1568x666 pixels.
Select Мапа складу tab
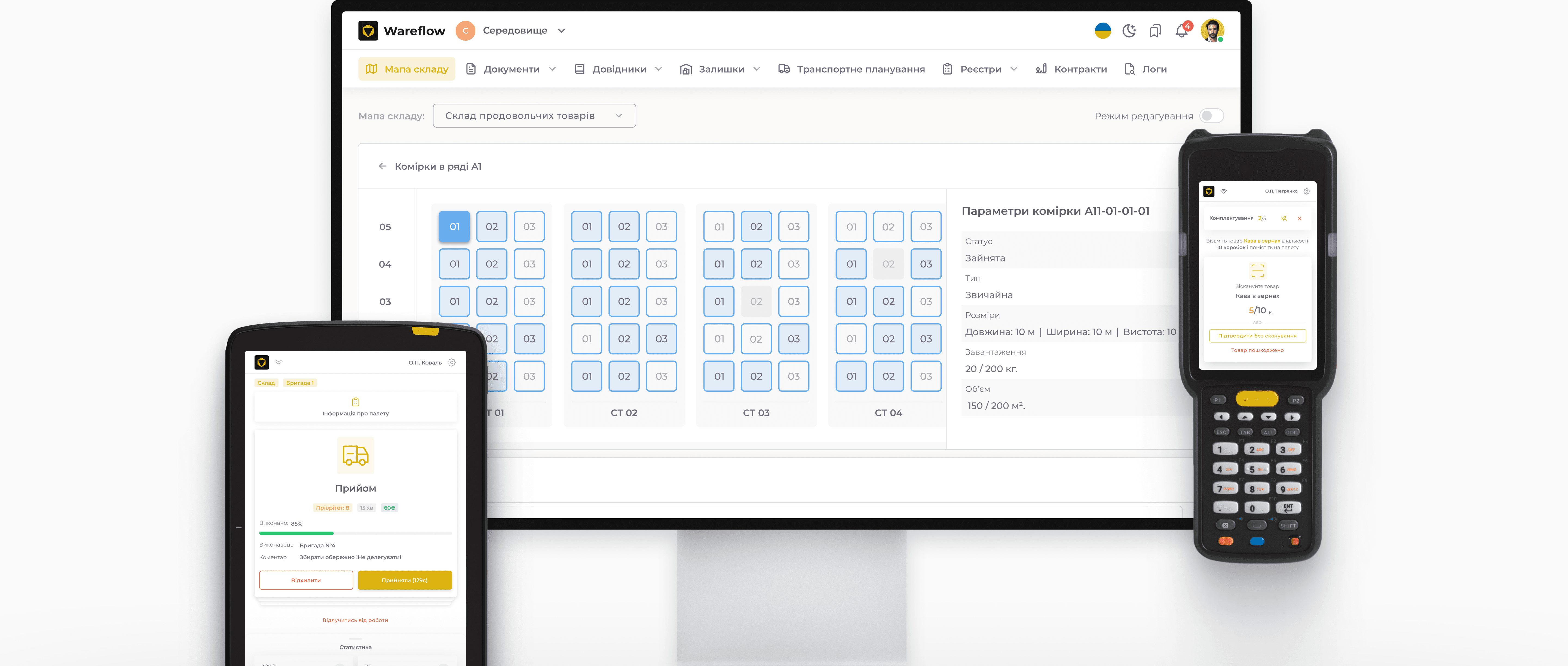(407, 69)
